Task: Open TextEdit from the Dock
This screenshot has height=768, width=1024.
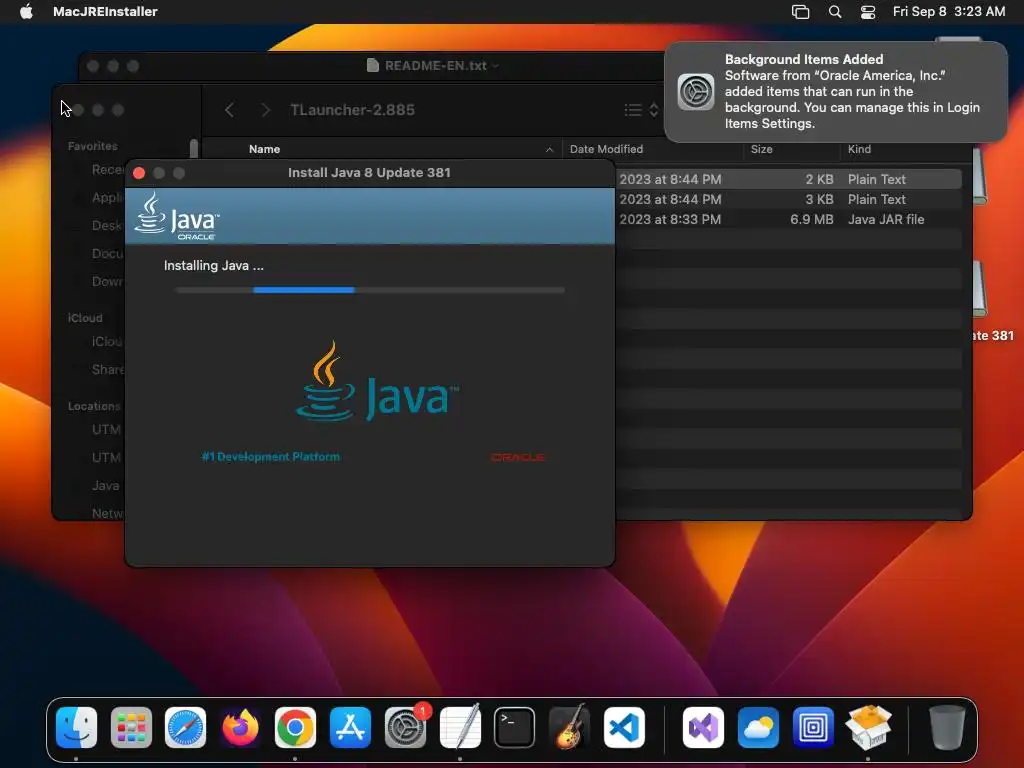Action: coord(460,727)
